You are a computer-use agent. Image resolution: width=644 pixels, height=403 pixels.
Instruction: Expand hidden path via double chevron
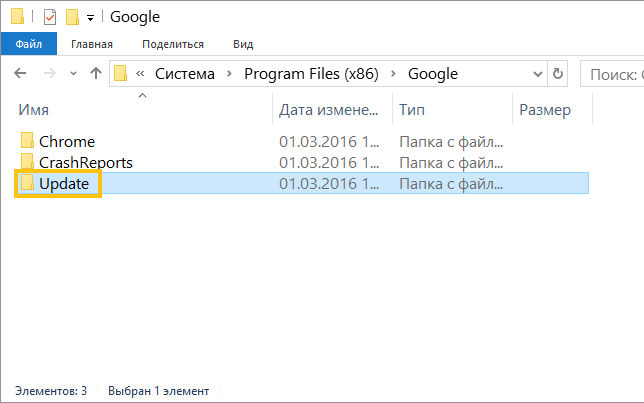click(x=140, y=74)
